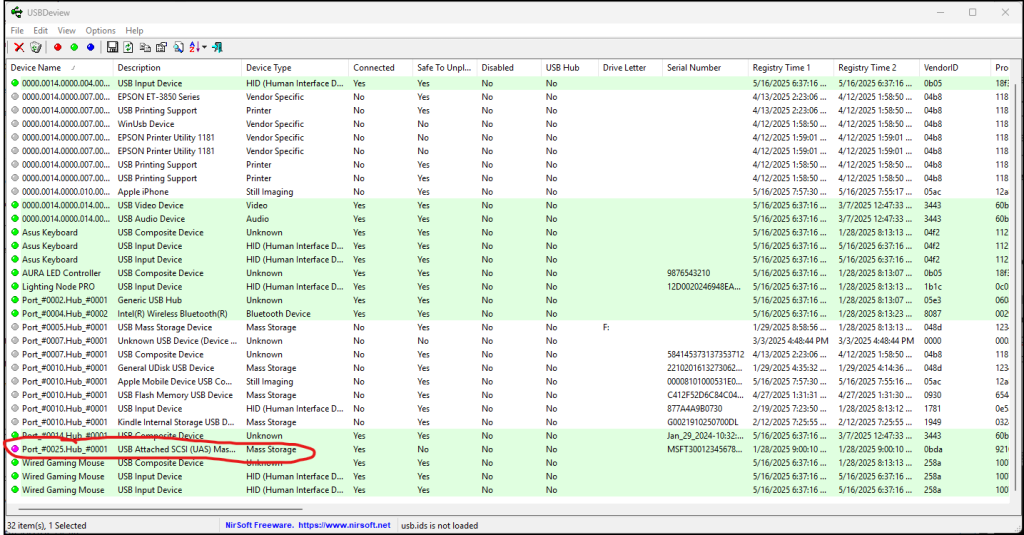This screenshot has height=535, width=1024.
Task: Click the floppy disk save icon
Action: point(112,47)
